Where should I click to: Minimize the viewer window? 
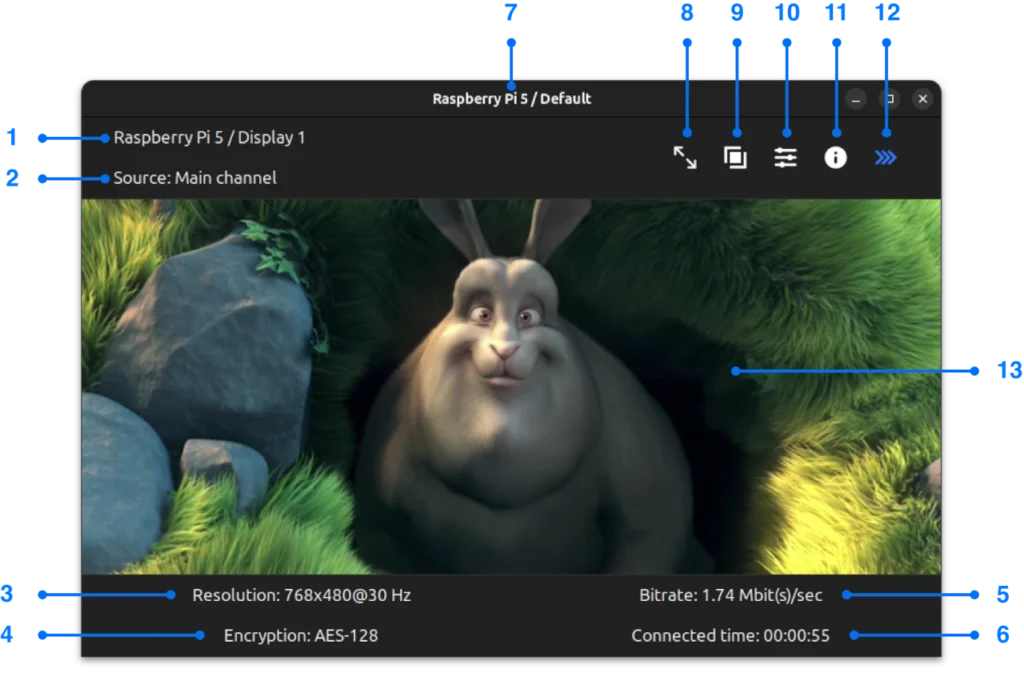click(856, 99)
